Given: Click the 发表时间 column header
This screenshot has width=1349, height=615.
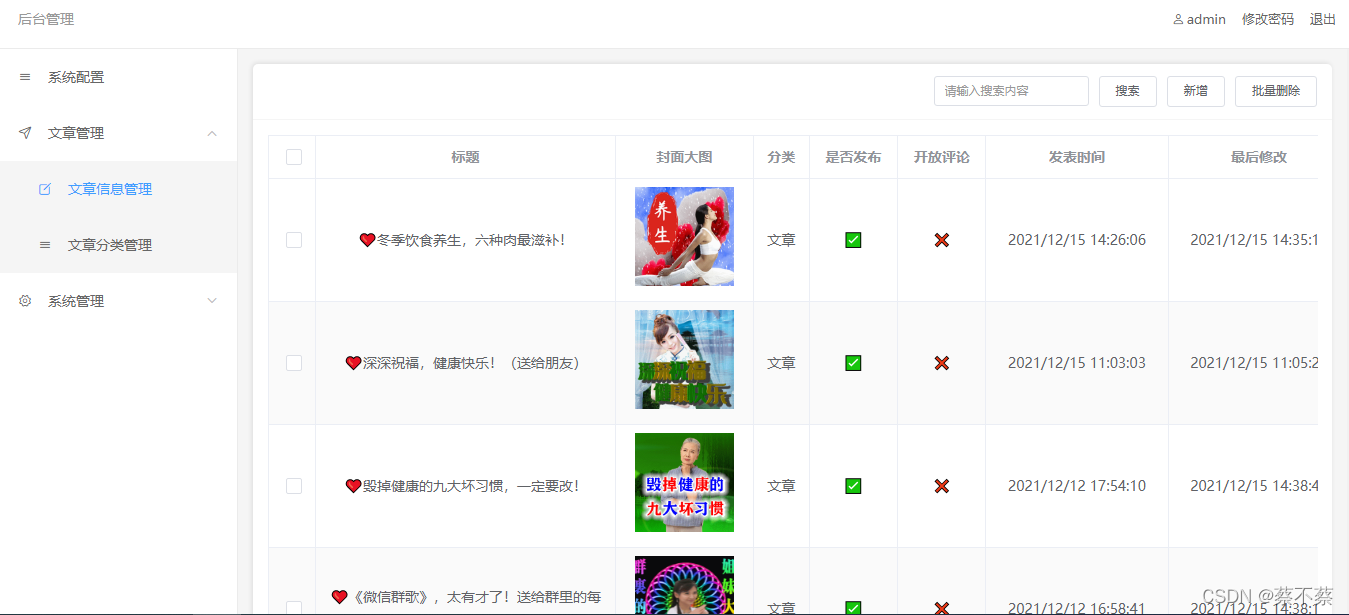Looking at the screenshot, I should (x=1077, y=157).
